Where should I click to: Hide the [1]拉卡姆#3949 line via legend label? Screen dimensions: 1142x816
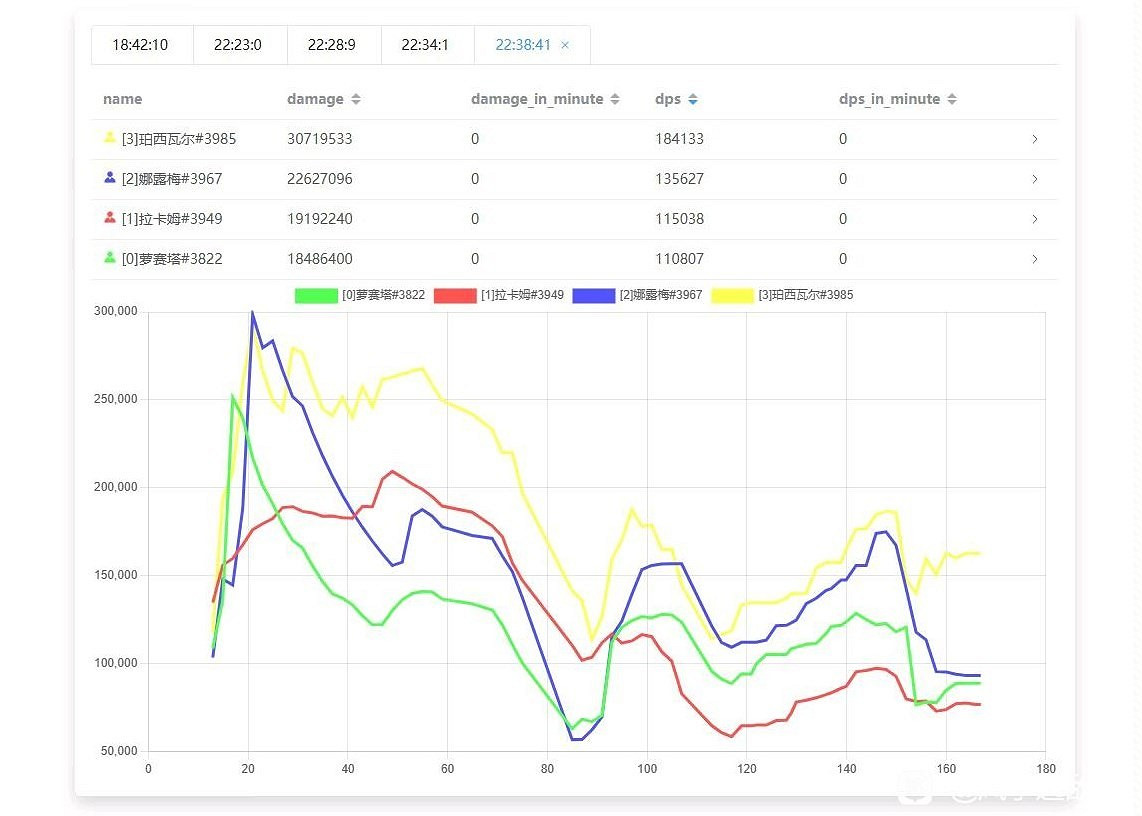tap(521, 295)
